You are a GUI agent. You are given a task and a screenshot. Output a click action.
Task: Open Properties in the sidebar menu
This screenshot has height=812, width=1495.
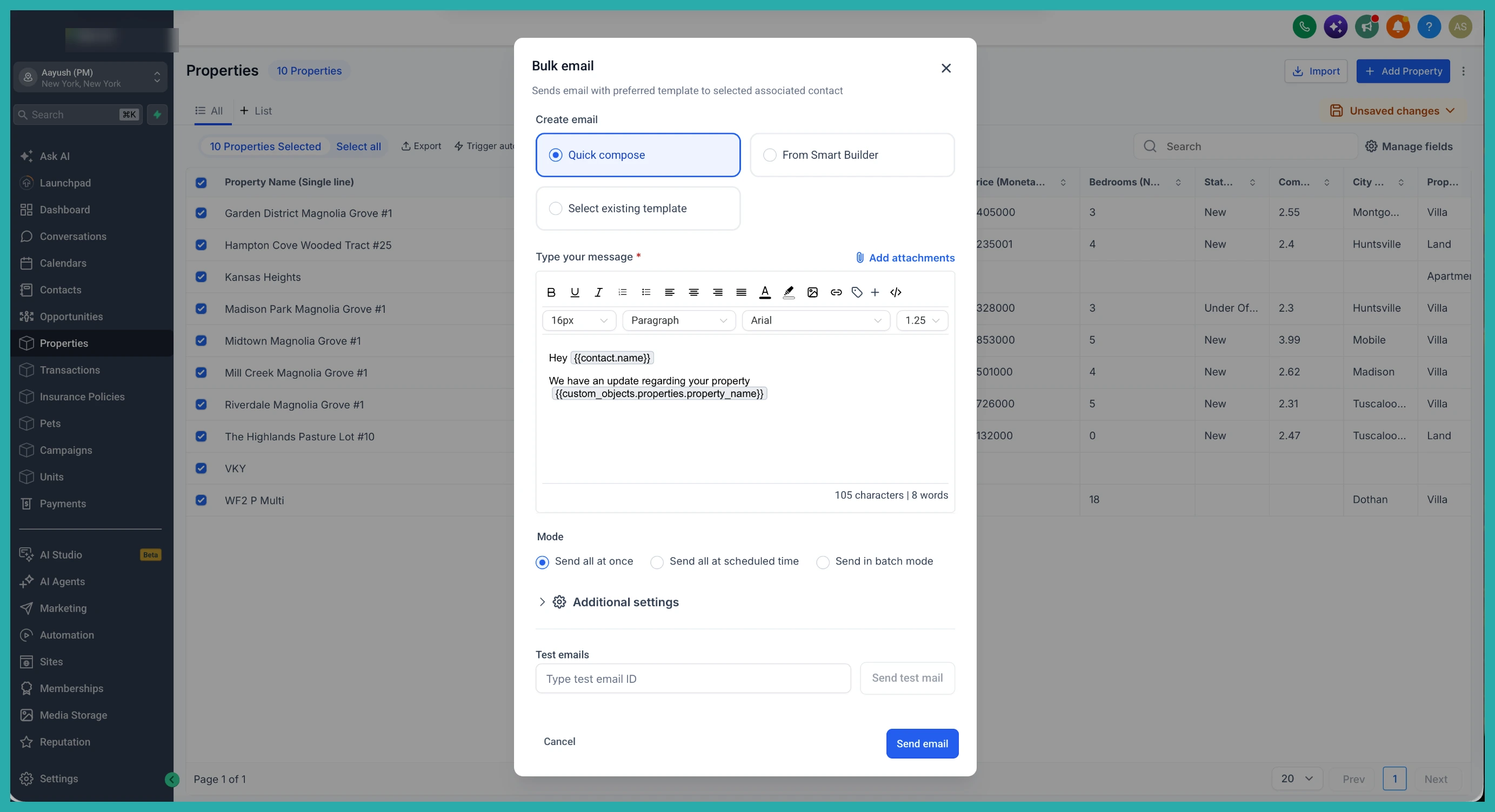[x=92, y=344]
